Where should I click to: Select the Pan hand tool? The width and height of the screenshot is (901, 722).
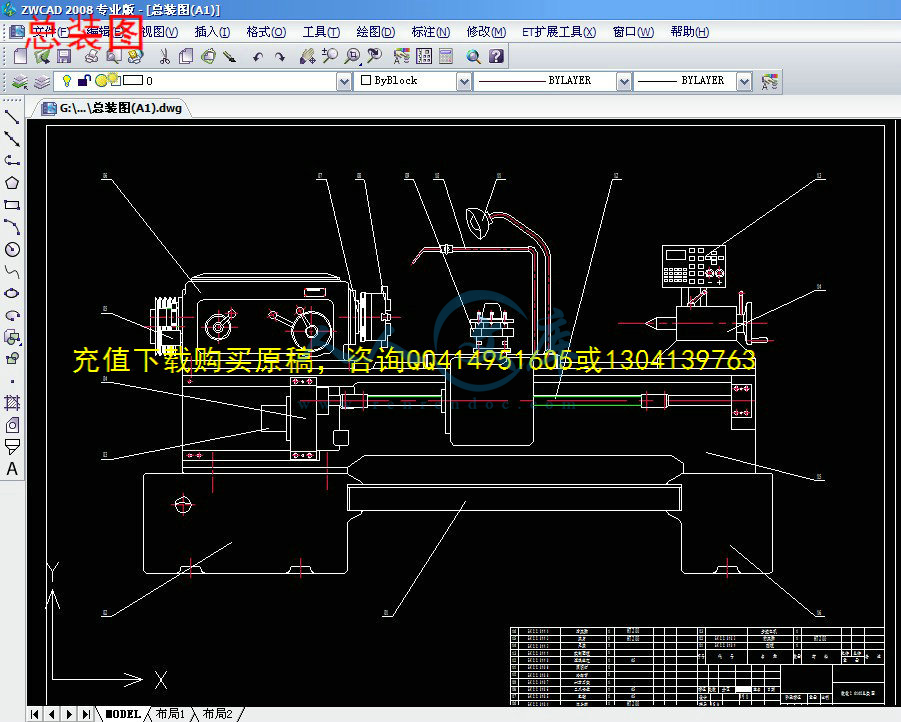click(307, 56)
